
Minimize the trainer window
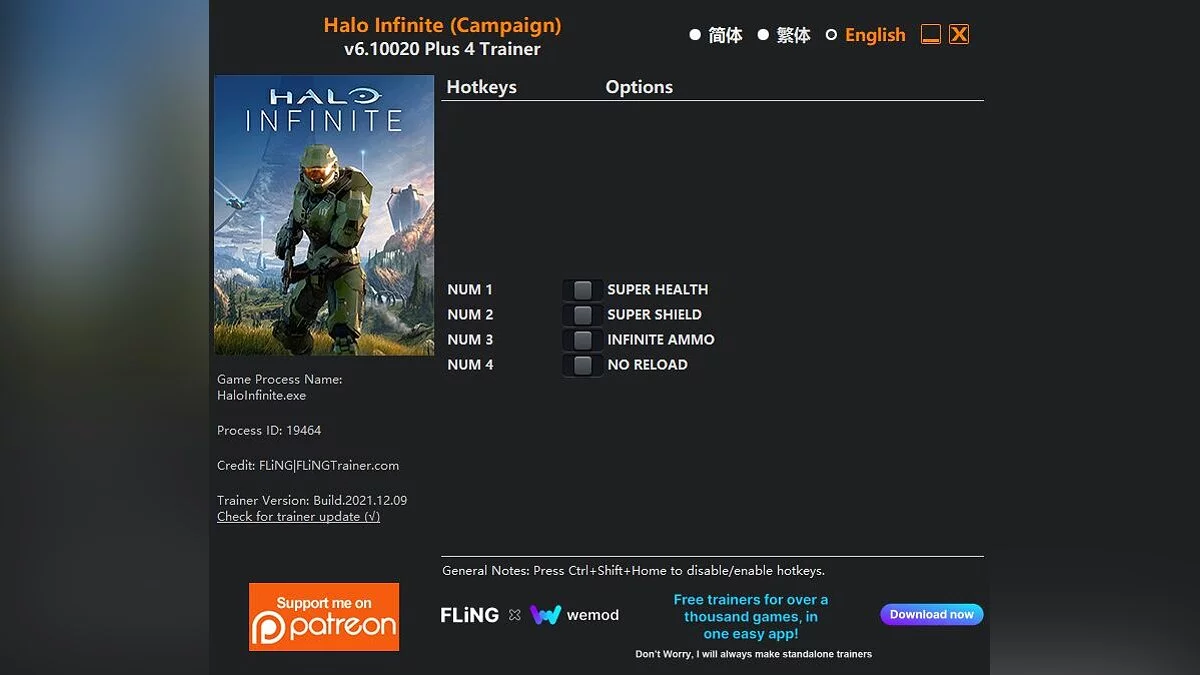click(931, 35)
